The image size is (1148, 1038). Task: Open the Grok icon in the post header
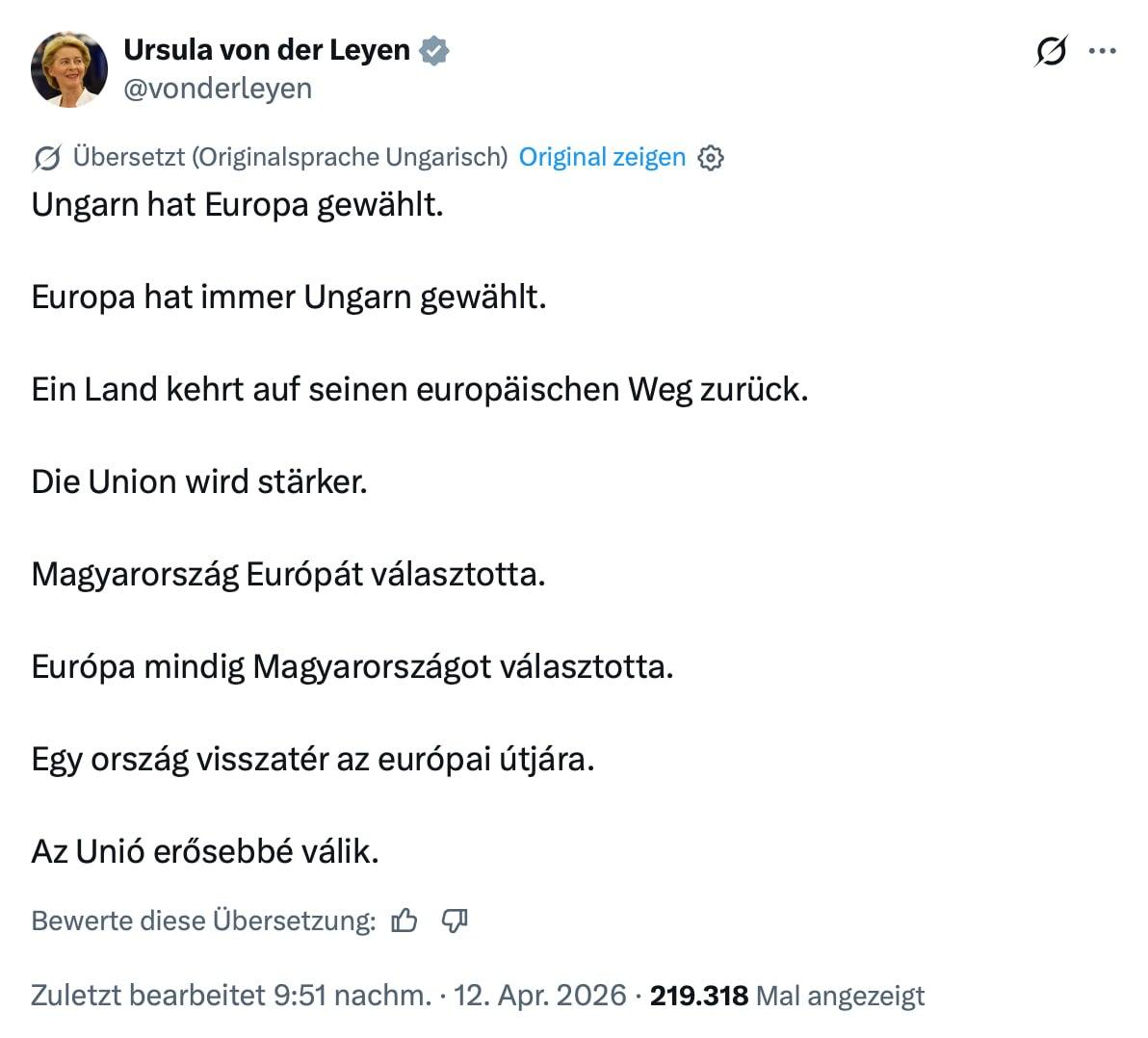[1051, 50]
